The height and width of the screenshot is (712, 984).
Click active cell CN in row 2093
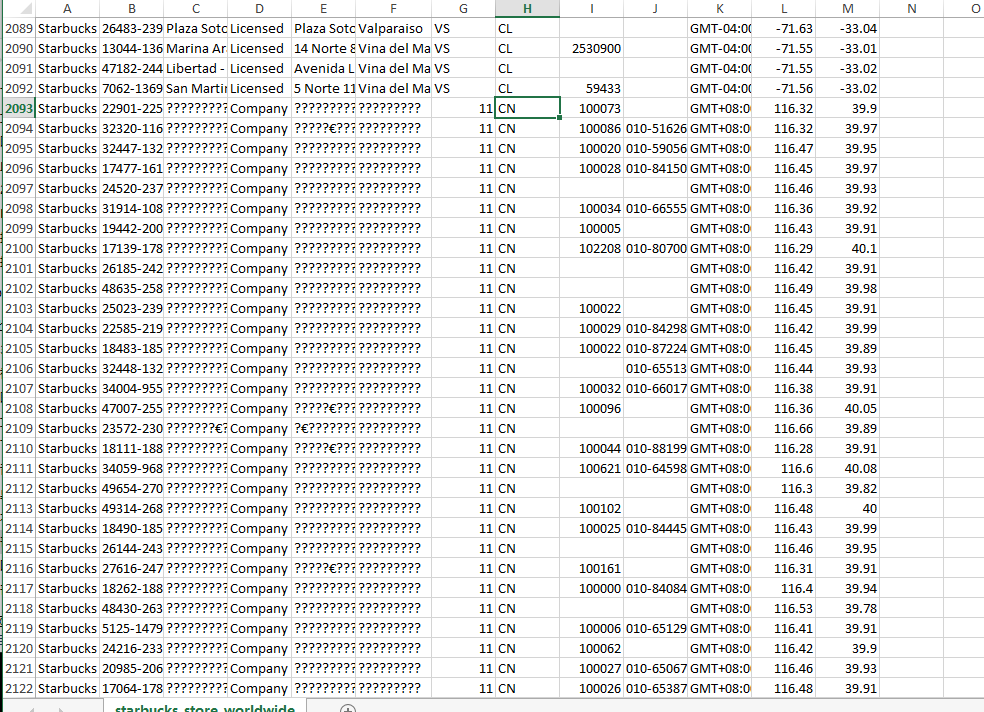tap(527, 108)
